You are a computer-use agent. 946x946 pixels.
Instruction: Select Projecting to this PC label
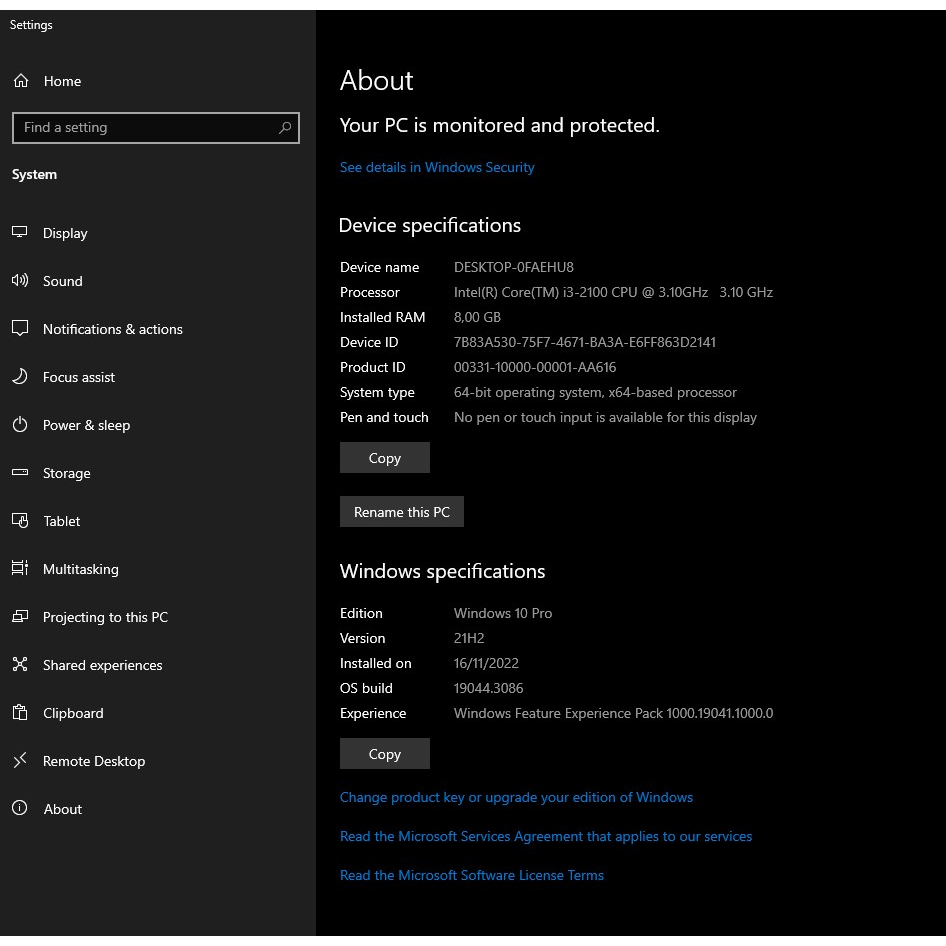click(x=106, y=617)
